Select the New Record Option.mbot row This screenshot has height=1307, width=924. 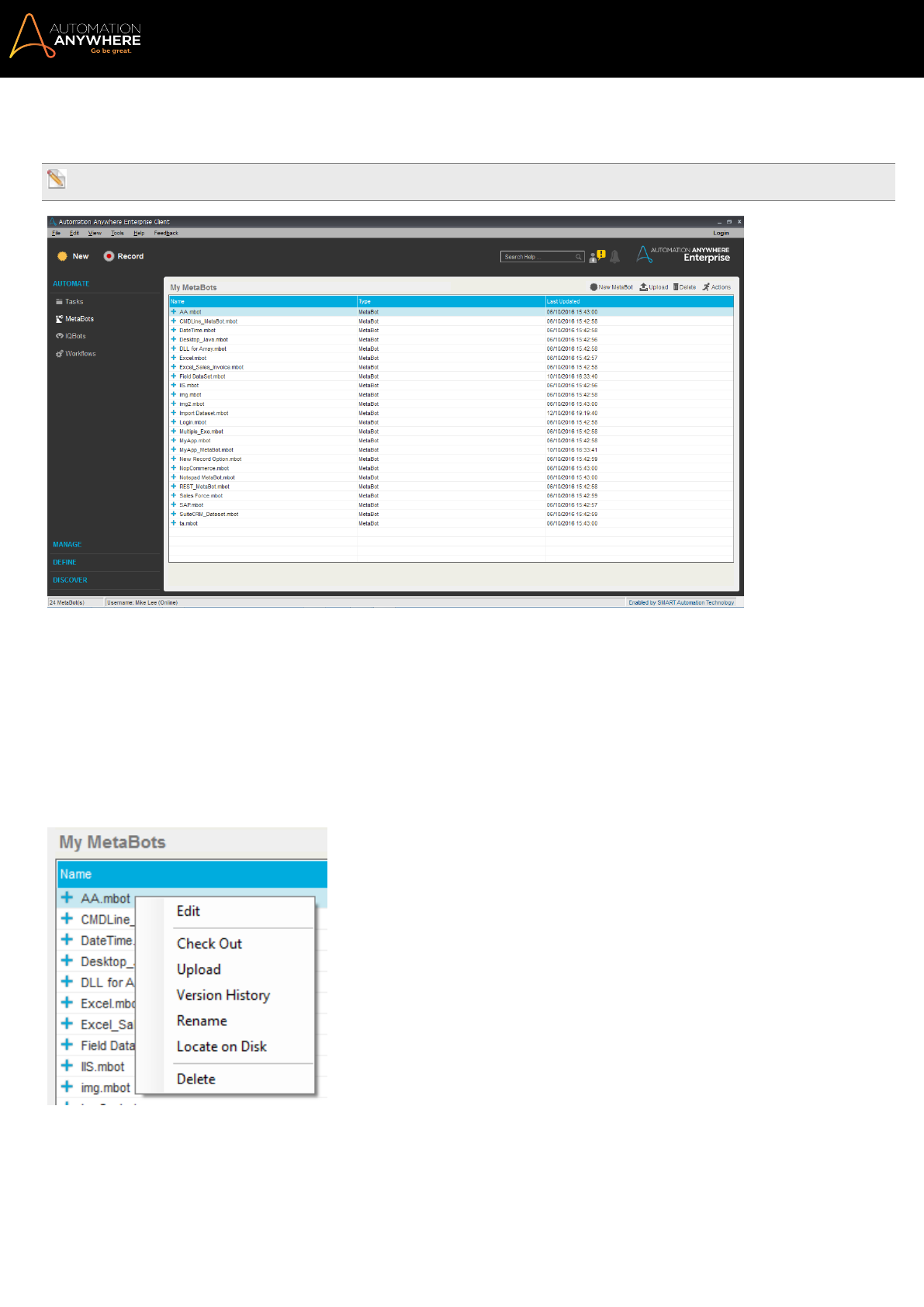coord(451,459)
